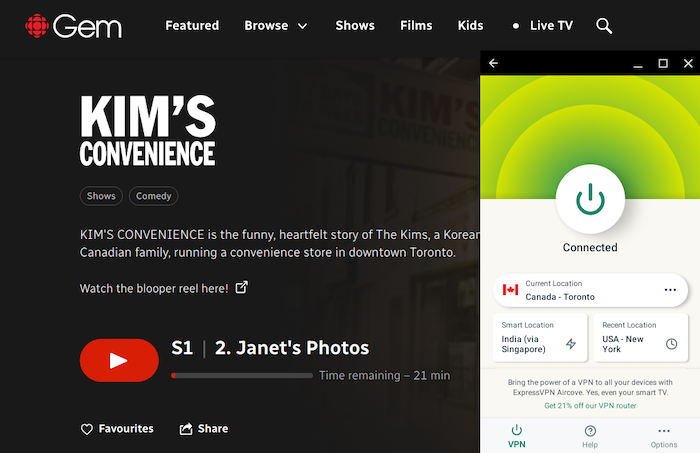Click the clock icon in Recent Location
The height and width of the screenshot is (453, 700).
(x=671, y=344)
